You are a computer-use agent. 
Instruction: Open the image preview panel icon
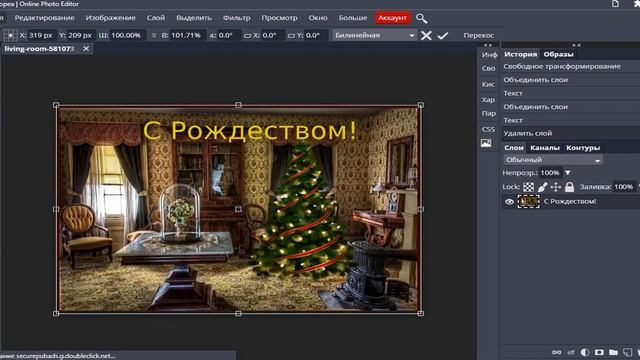[486, 143]
